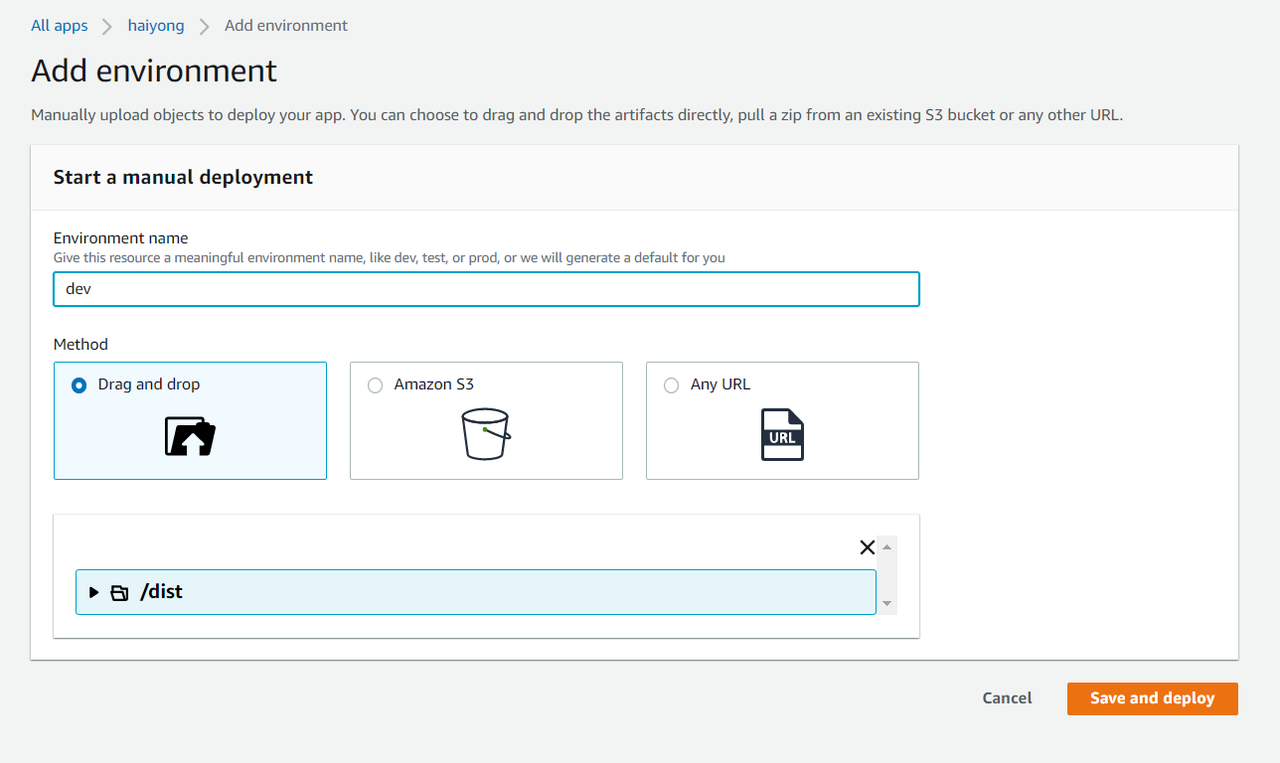Select the Any URL radio button
The height and width of the screenshot is (763, 1280).
671,385
